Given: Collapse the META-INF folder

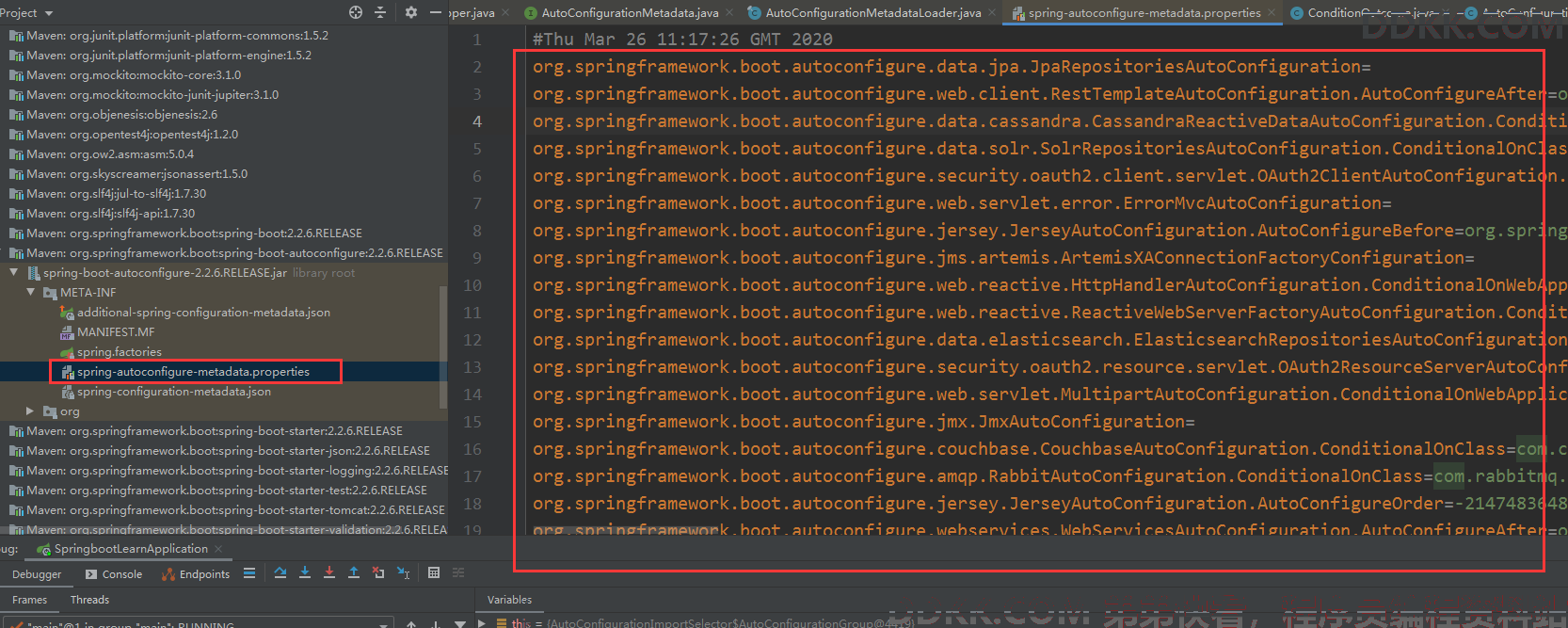Looking at the screenshot, I should pyautogui.click(x=30, y=292).
